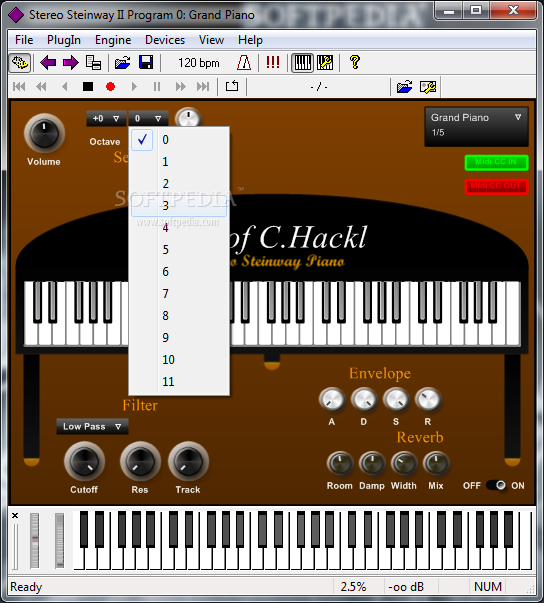Select option 1 in dropdown list
Viewport: 544px width, 603px height.
[179, 162]
